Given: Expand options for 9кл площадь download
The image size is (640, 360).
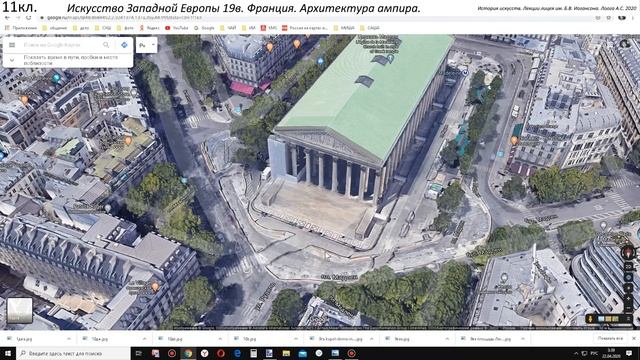Looking at the screenshot, I should pos(523,339).
